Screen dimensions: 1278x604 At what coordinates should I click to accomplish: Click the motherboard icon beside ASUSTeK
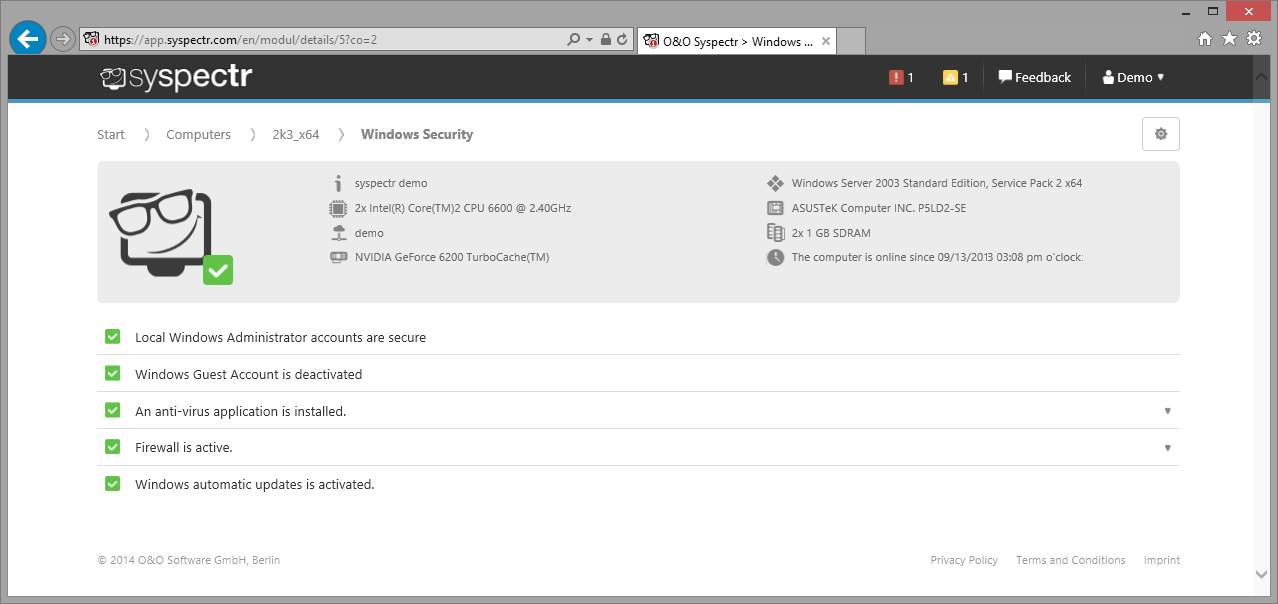pyautogui.click(x=775, y=208)
